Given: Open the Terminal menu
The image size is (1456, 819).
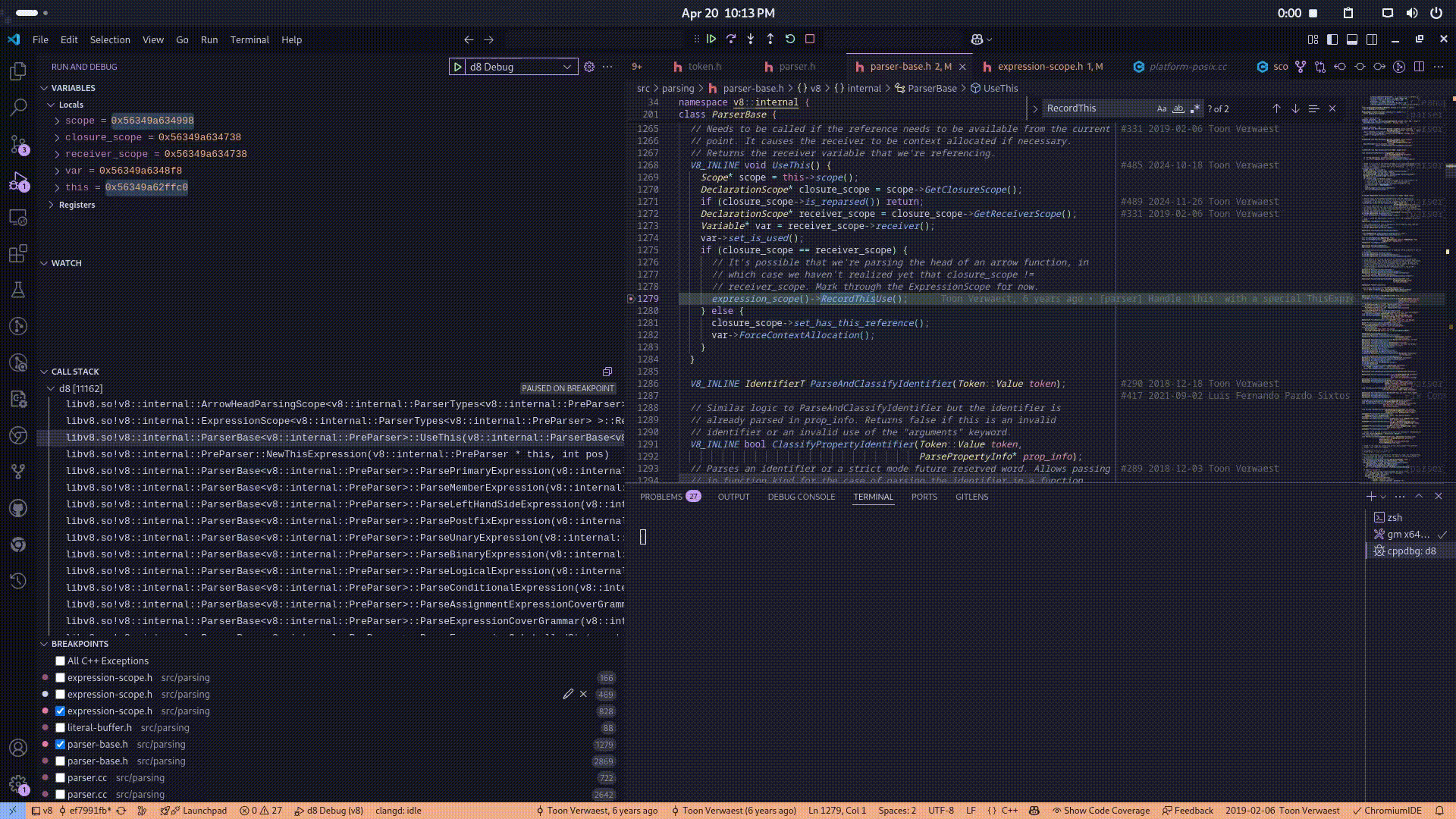Looking at the screenshot, I should pyautogui.click(x=249, y=39).
